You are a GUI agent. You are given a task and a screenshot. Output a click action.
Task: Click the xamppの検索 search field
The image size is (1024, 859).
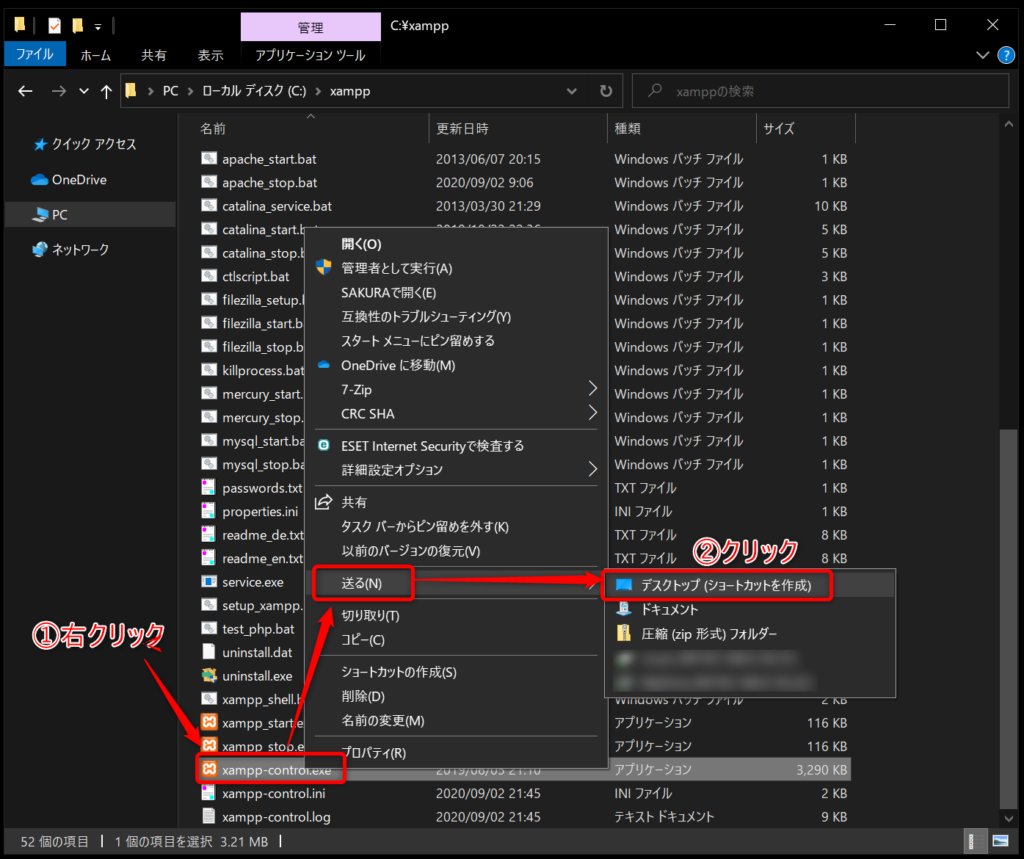[820, 91]
